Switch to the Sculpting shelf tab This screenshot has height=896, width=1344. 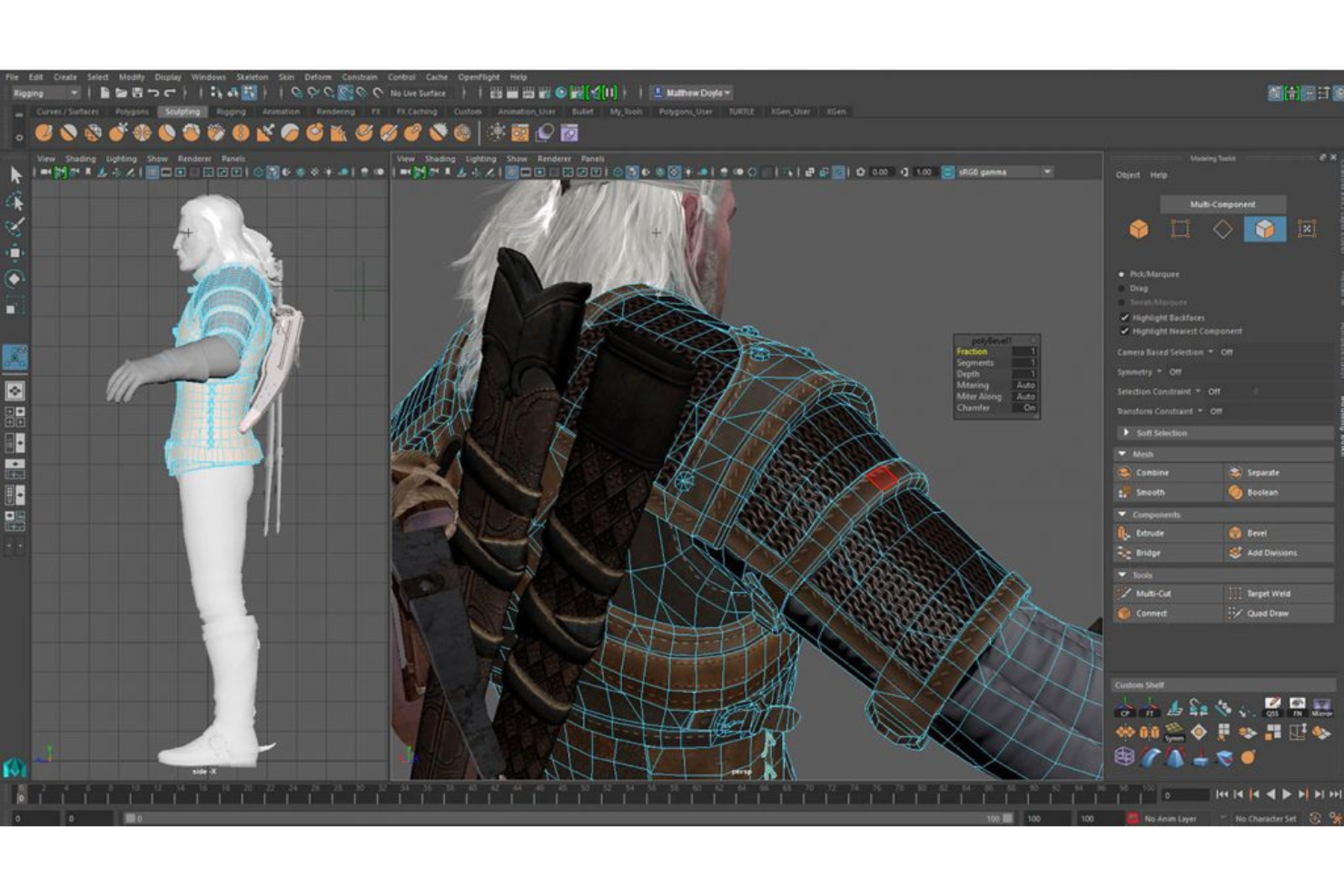tap(183, 112)
